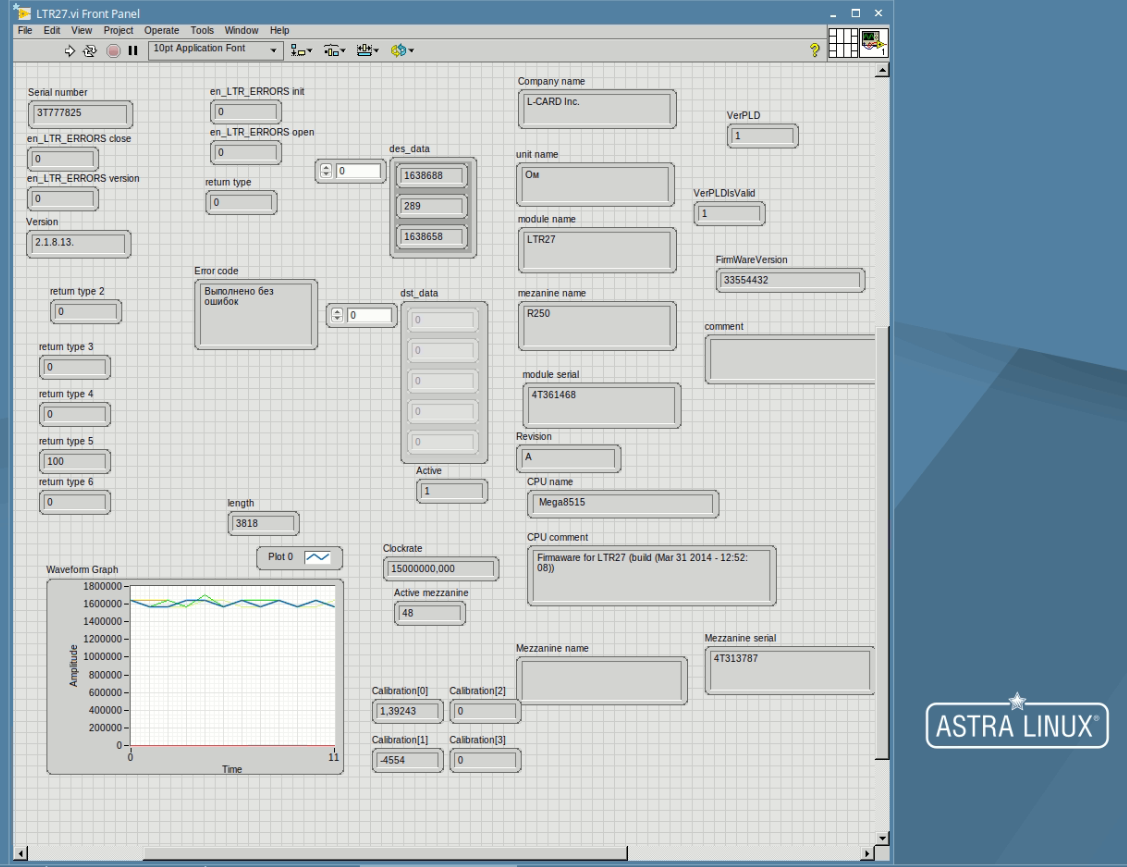Click the Active indicator field
The width and height of the screenshot is (1127, 867).
click(x=451, y=491)
